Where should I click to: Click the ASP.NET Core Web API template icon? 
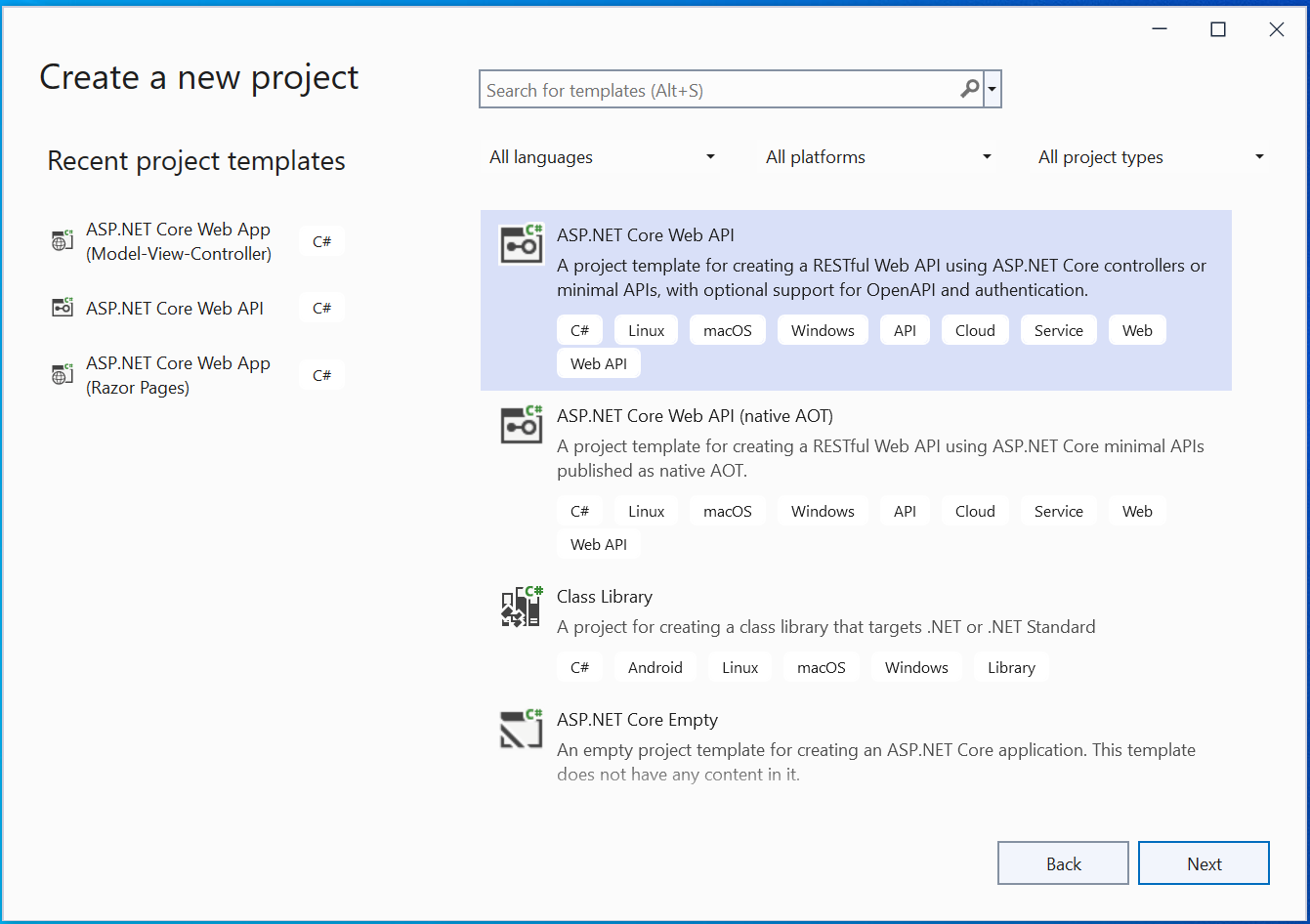click(521, 244)
